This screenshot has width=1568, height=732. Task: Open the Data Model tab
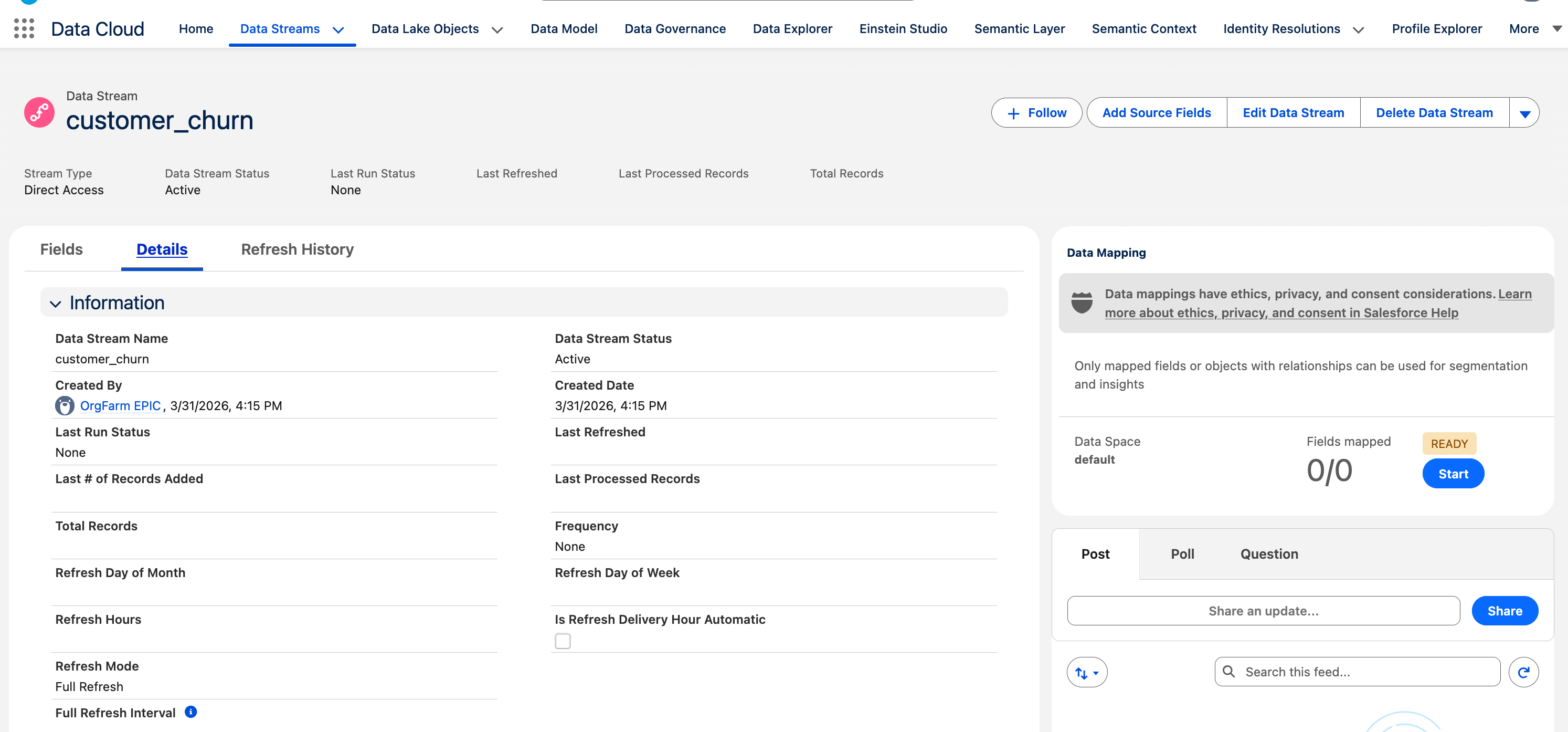[564, 29]
